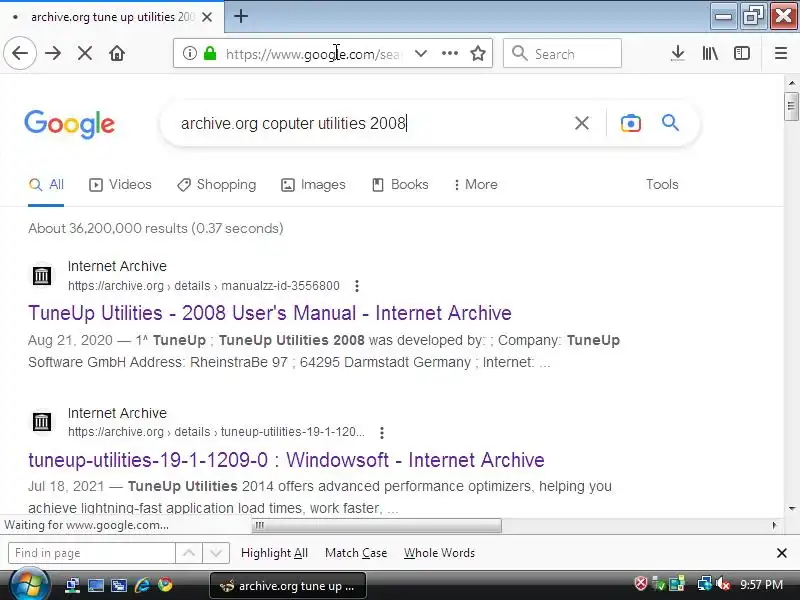Close the find bar

pyautogui.click(x=781, y=553)
